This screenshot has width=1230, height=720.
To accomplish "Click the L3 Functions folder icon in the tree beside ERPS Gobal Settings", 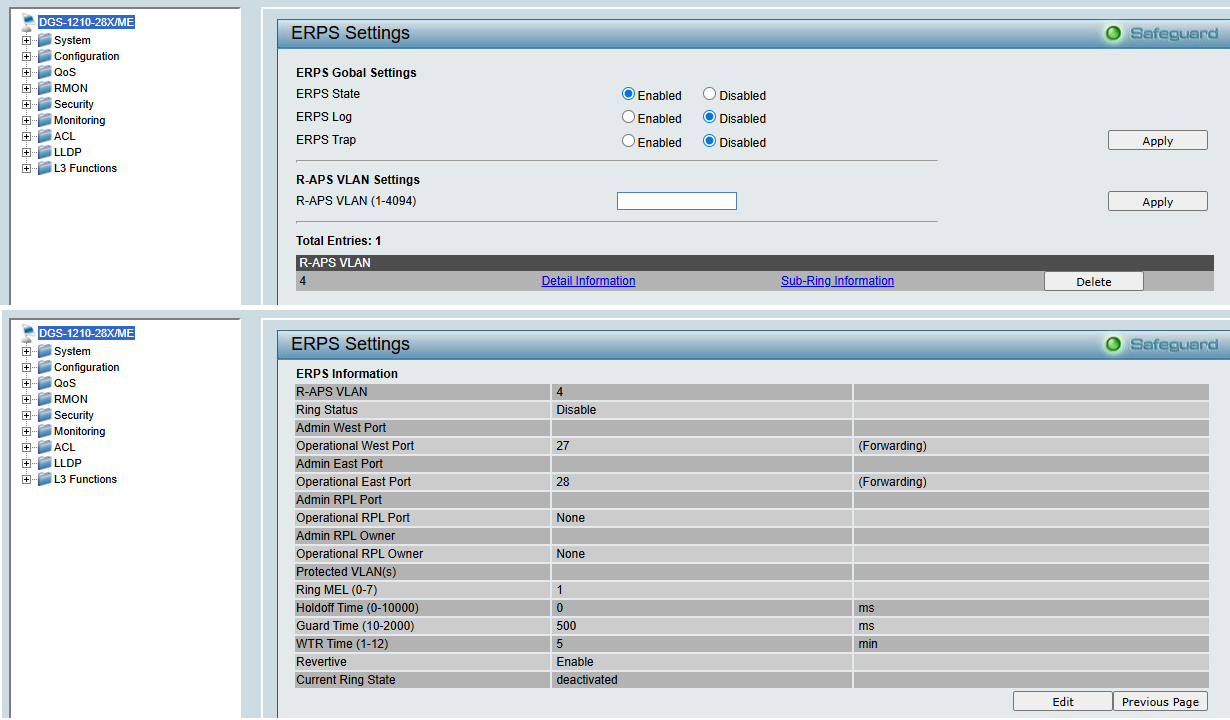I will point(45,168).
